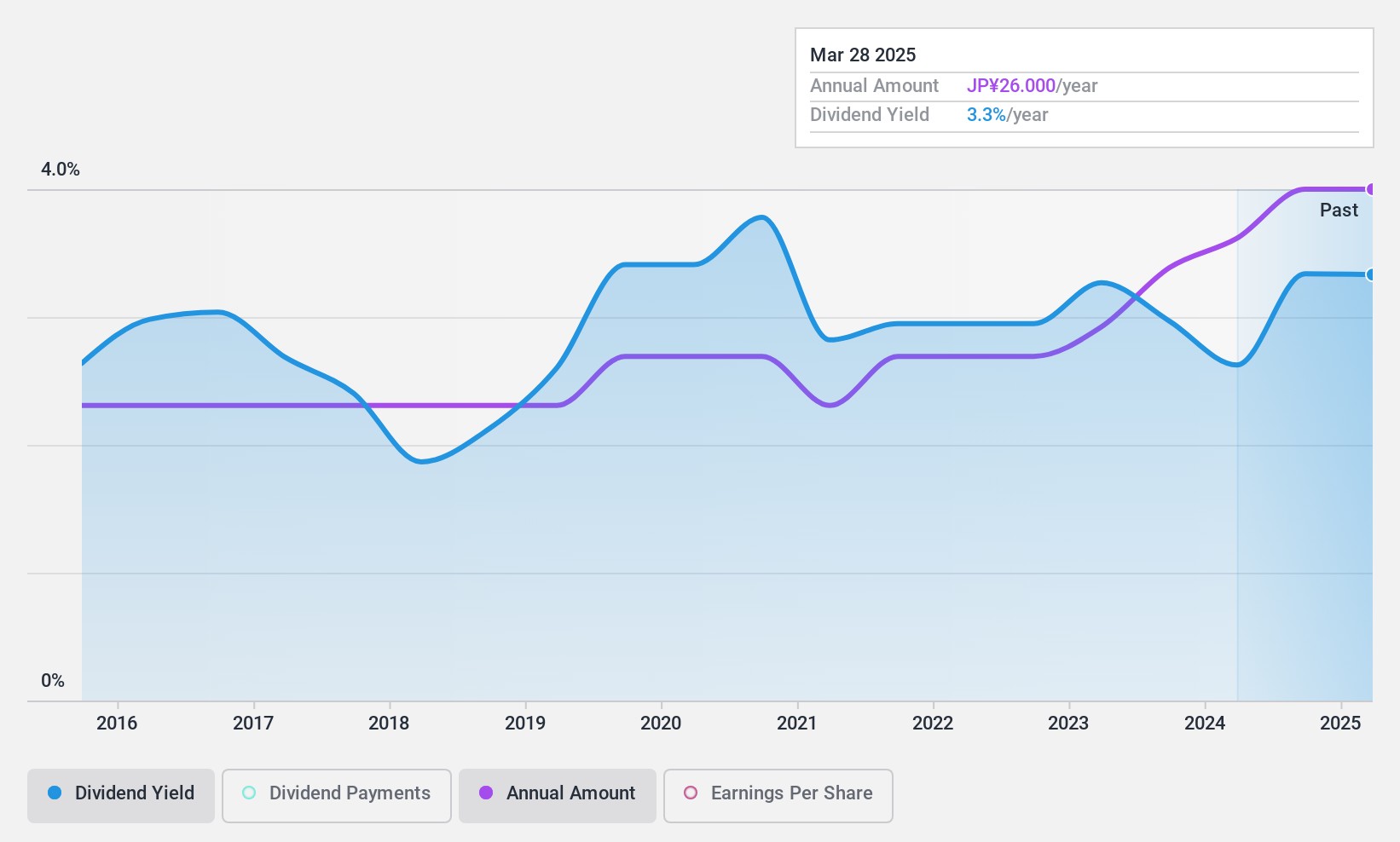Click the Annual Amount tooltip label
Image resolution: width=1400 pixels, height=842 pixels.
(x=874, y=86)
